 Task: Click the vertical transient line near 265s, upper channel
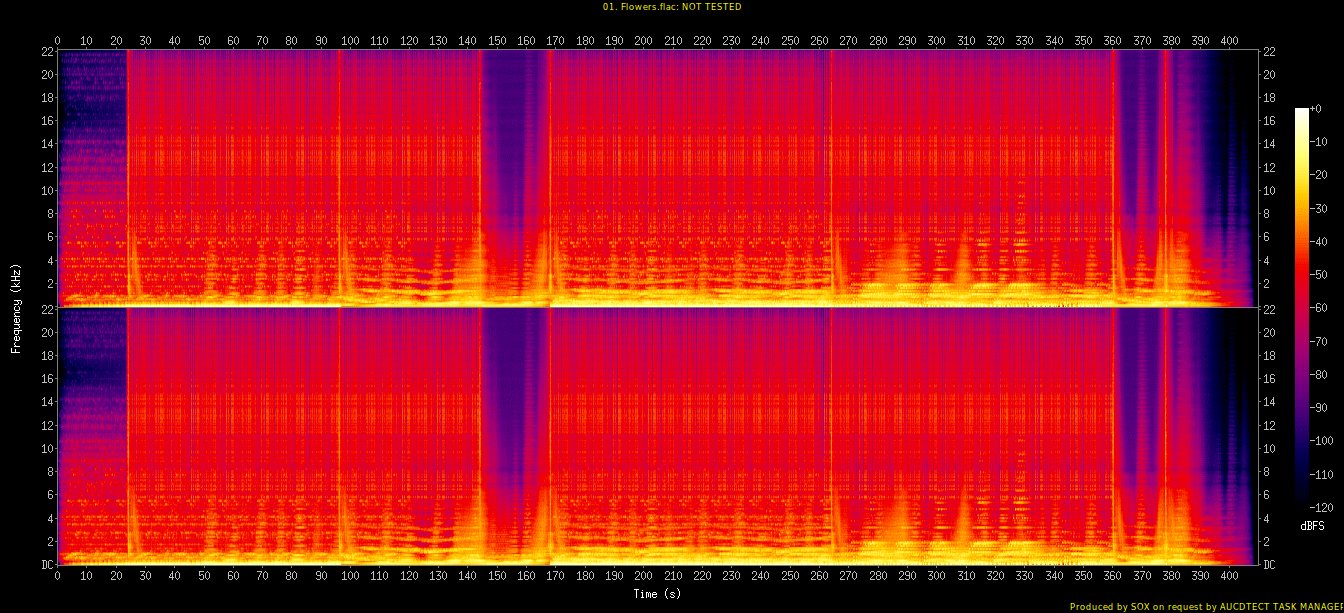831,150
